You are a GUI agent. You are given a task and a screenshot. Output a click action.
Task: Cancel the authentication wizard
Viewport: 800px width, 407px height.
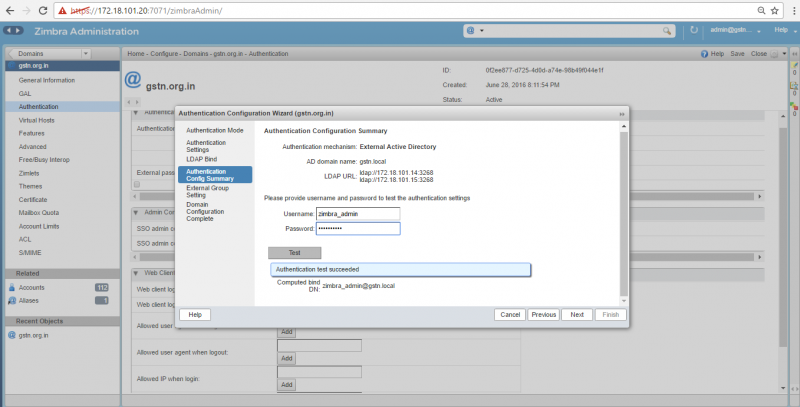coord(510,315)
